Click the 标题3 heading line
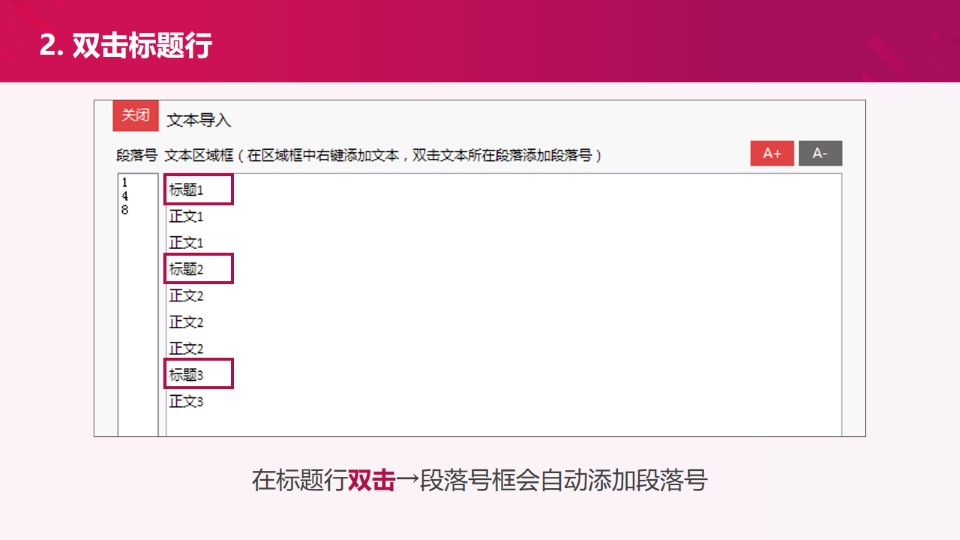This screenshot has height=540, width=960. (187, 375)
